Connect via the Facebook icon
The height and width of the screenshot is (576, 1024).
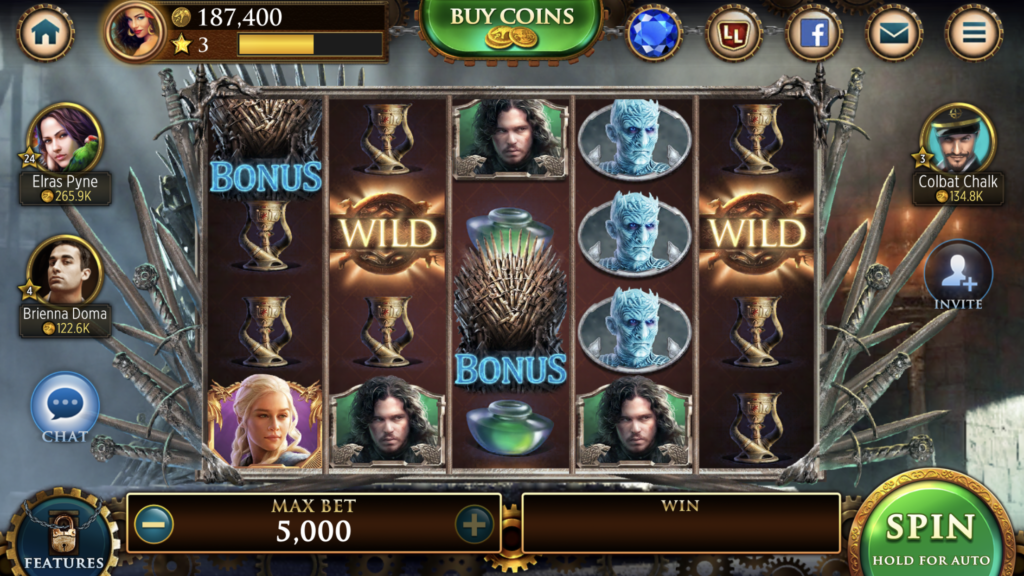814,33
